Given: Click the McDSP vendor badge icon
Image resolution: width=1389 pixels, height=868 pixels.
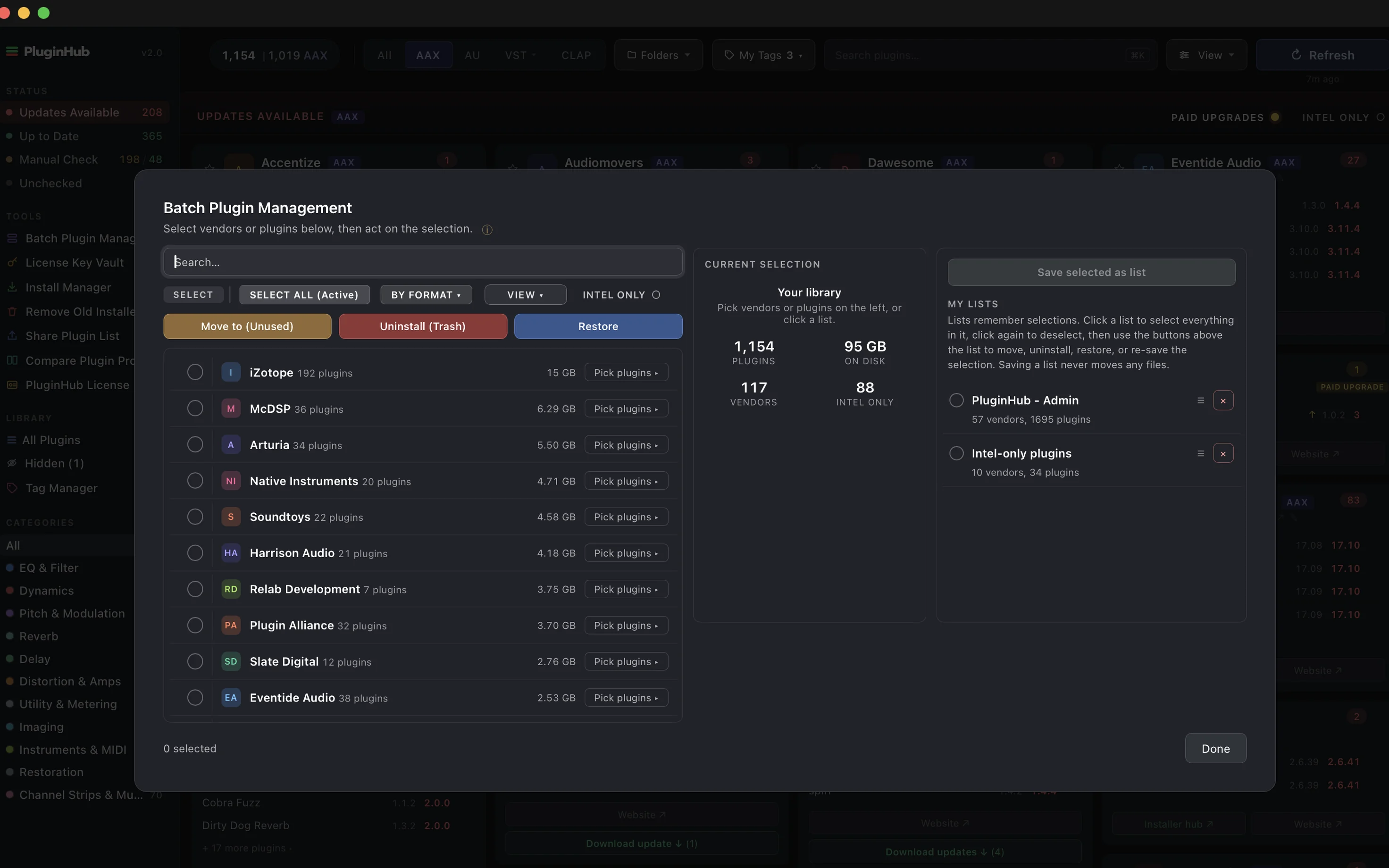Looking at the screenshot, I should [231, 409].
